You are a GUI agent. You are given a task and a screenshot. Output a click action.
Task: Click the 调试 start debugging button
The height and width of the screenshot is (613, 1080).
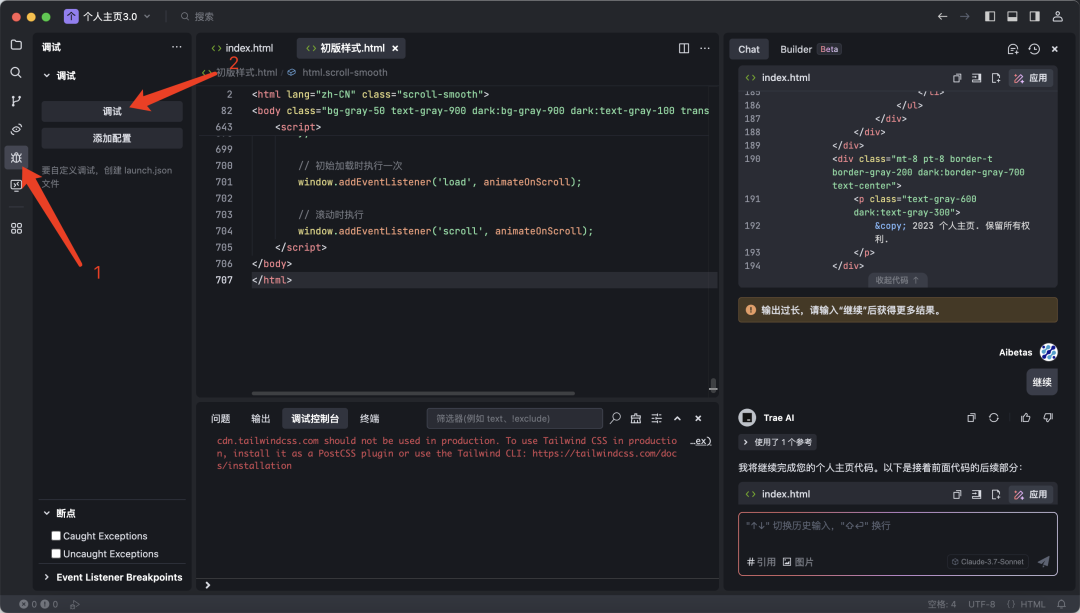pyautogui.click(x=112, y=112)
